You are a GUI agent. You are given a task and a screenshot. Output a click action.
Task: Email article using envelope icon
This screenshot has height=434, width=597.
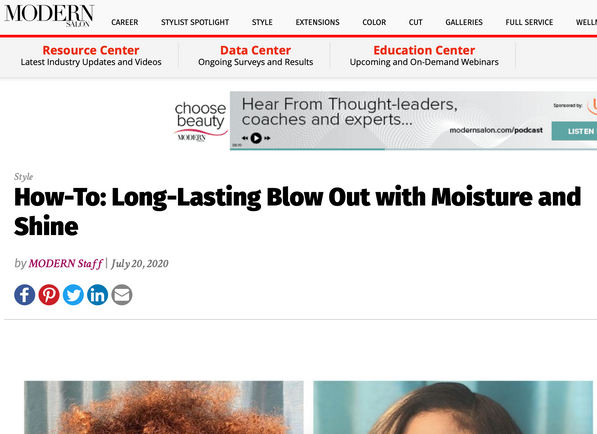[122, 295]
